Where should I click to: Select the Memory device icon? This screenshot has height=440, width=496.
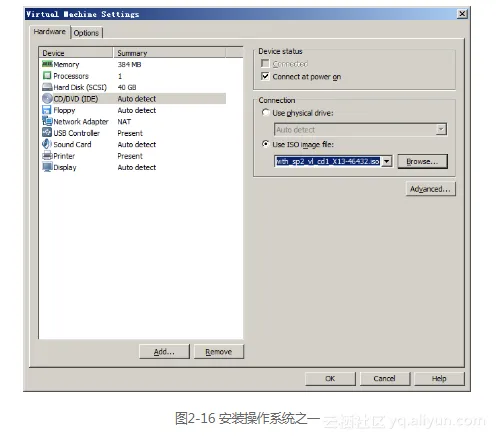[x=47, y=64]
